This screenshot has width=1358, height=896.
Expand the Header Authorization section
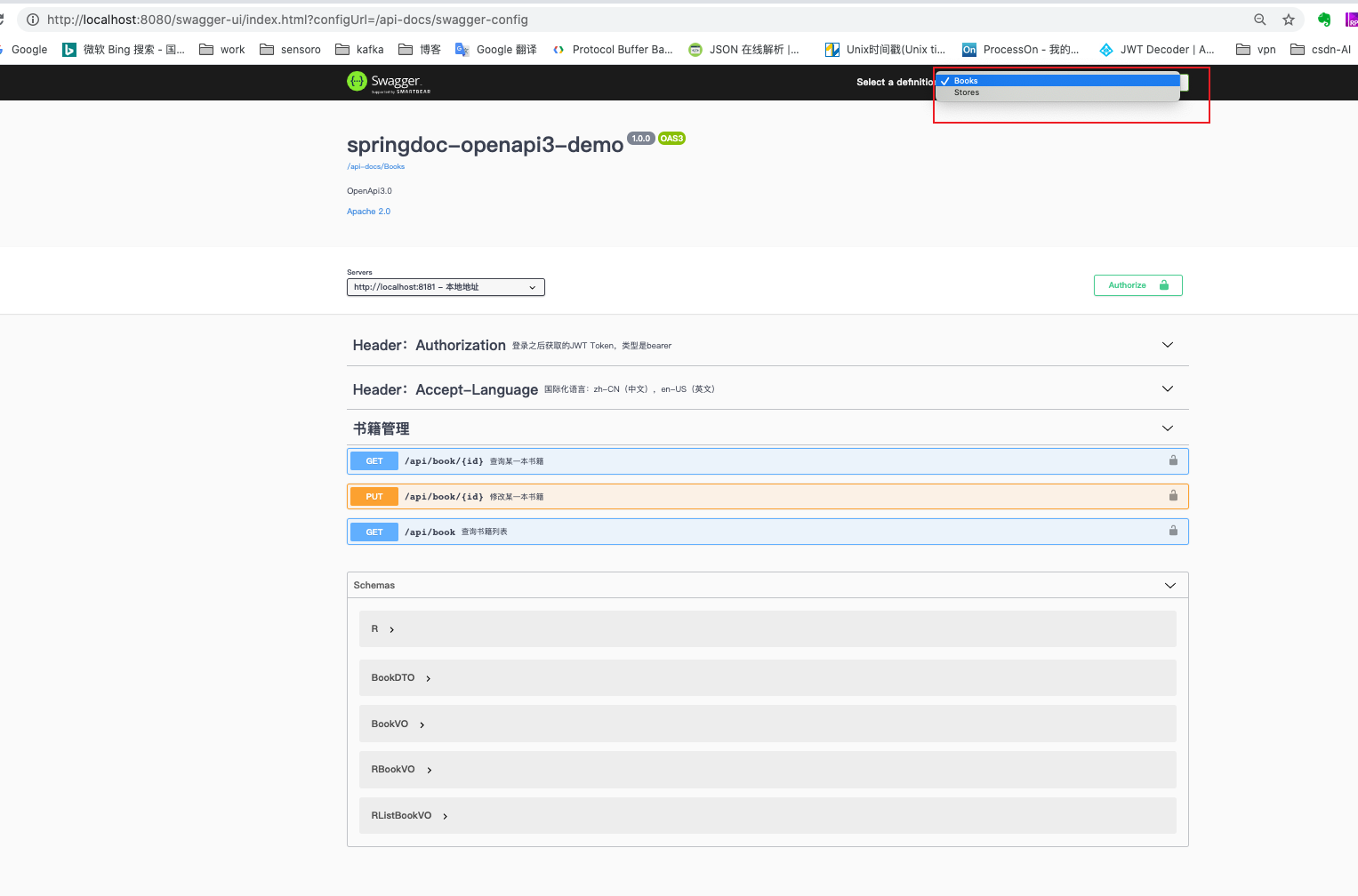pos(1167,345)
